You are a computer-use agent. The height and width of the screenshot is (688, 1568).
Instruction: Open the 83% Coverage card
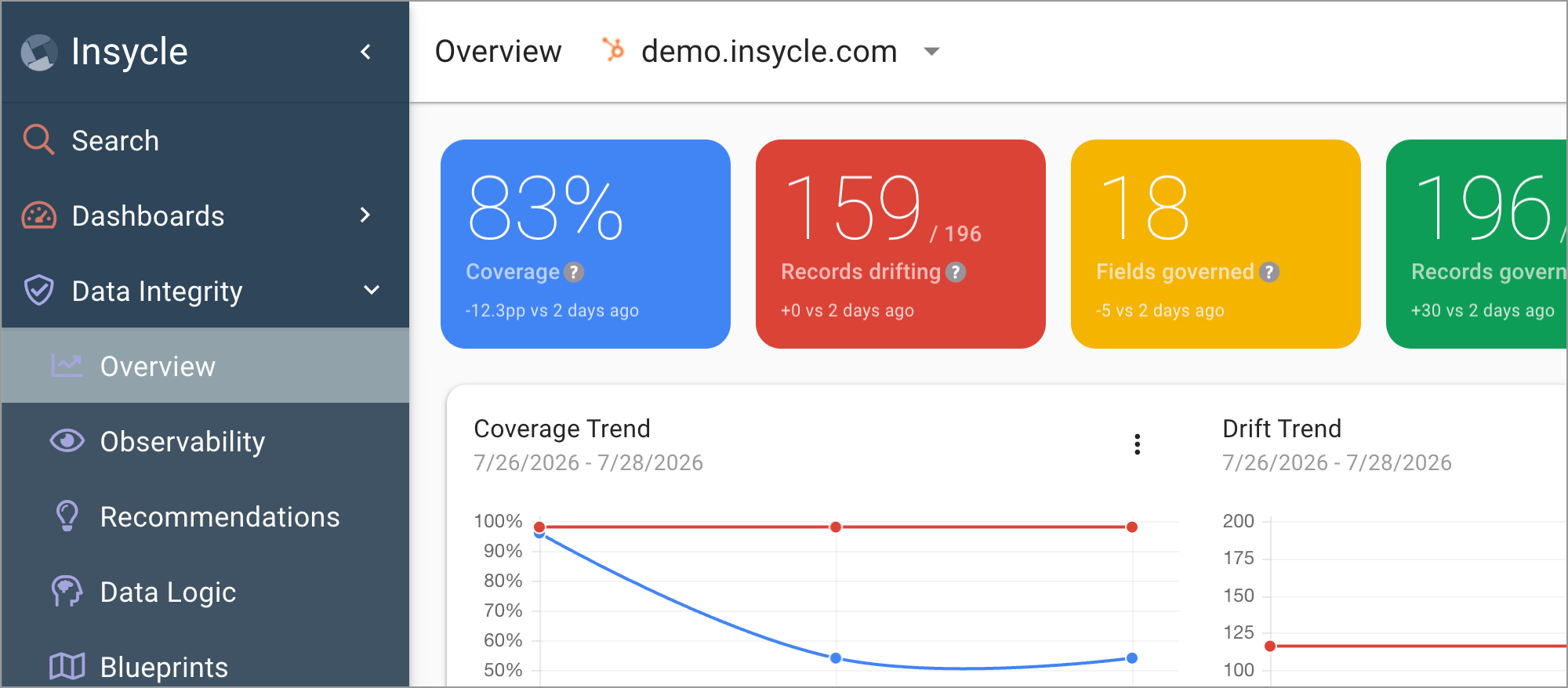click(586, 244)
